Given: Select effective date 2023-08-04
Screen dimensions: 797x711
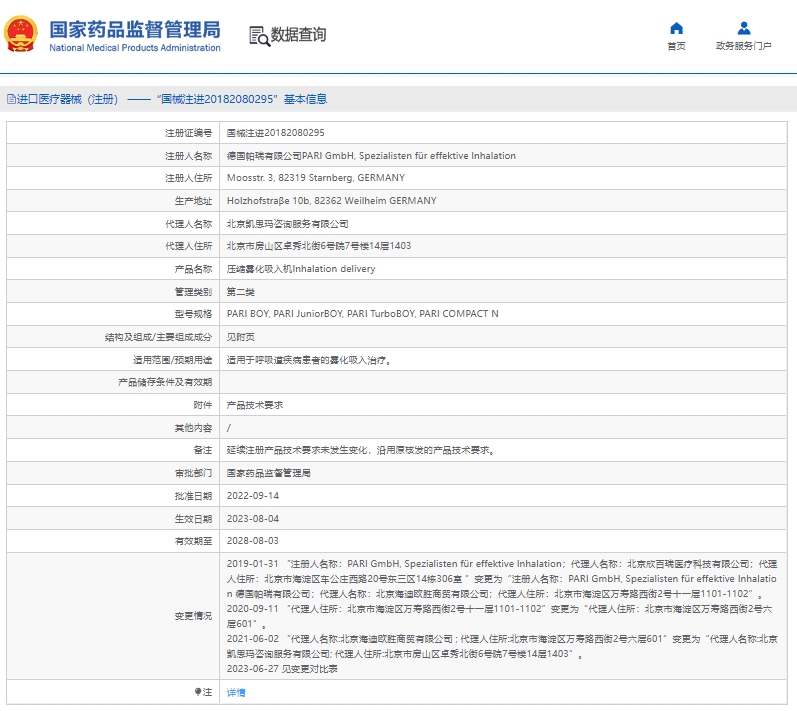Looking at the screenshot, I should click(x=253, y=518).
